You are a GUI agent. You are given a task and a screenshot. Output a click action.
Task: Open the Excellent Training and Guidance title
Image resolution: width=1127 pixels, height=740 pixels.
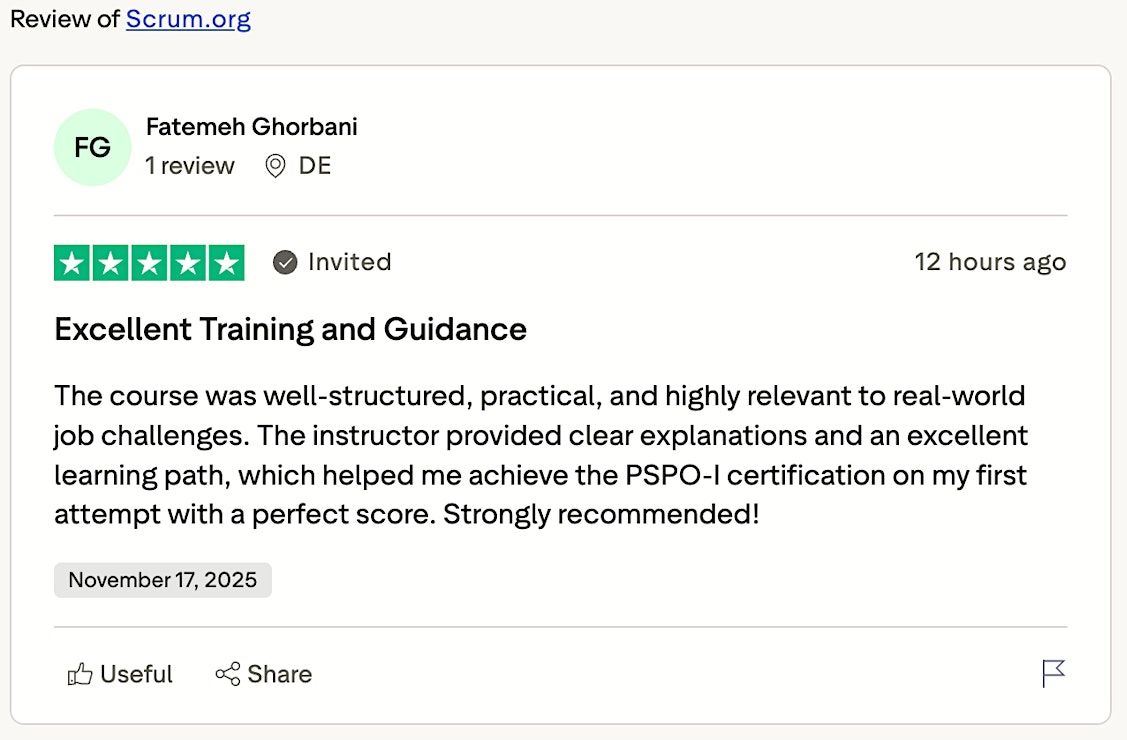point(290,329)
